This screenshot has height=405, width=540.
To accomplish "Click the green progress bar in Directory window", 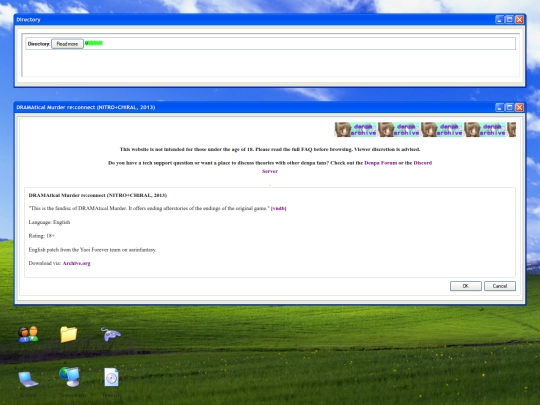I will pos(94,43).
